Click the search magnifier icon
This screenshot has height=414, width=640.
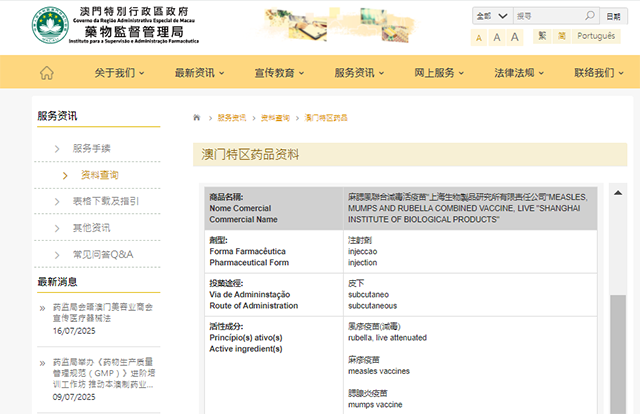[x=589, y=16]
